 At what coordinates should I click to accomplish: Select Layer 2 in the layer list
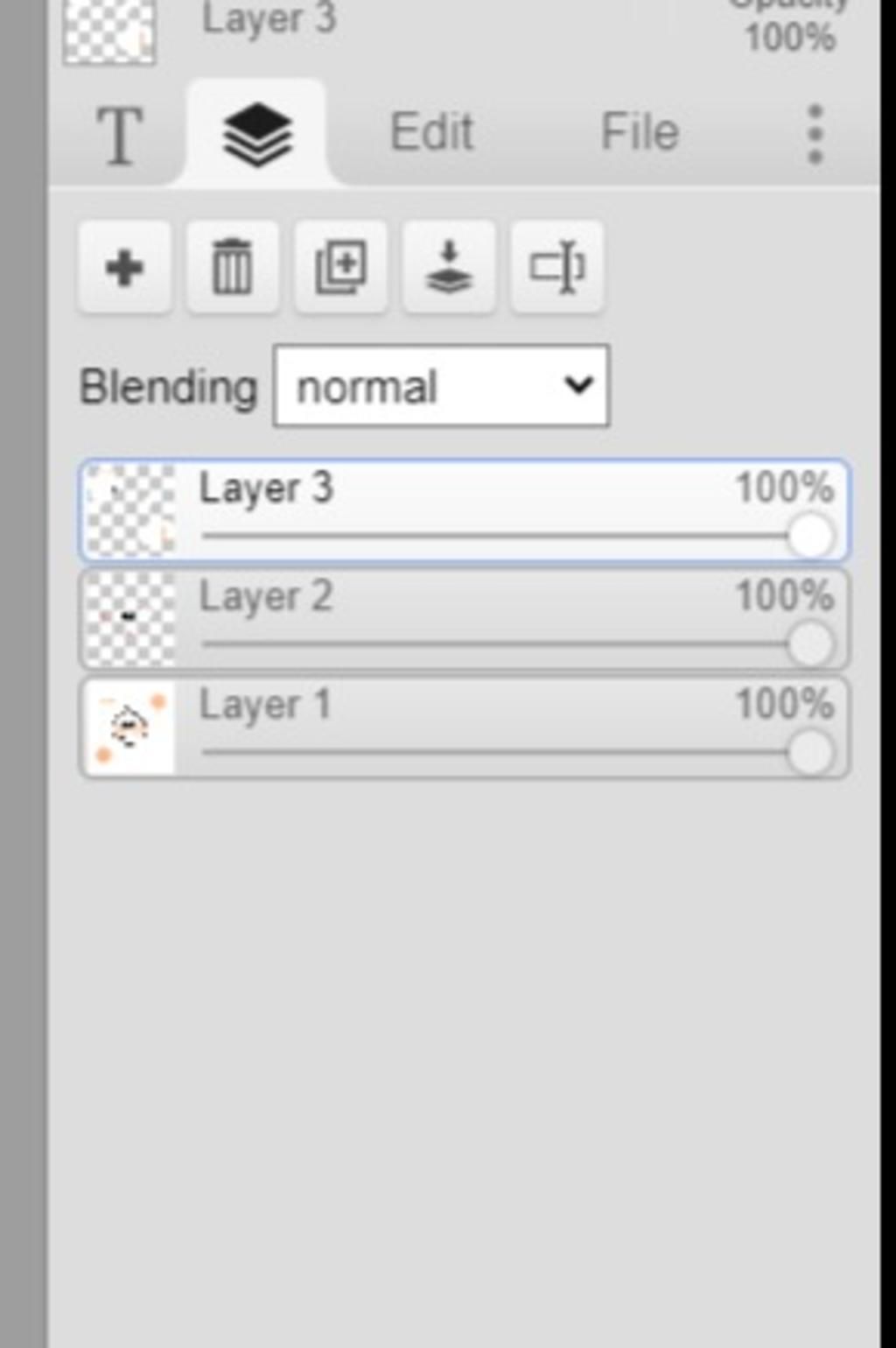point(464,620)
